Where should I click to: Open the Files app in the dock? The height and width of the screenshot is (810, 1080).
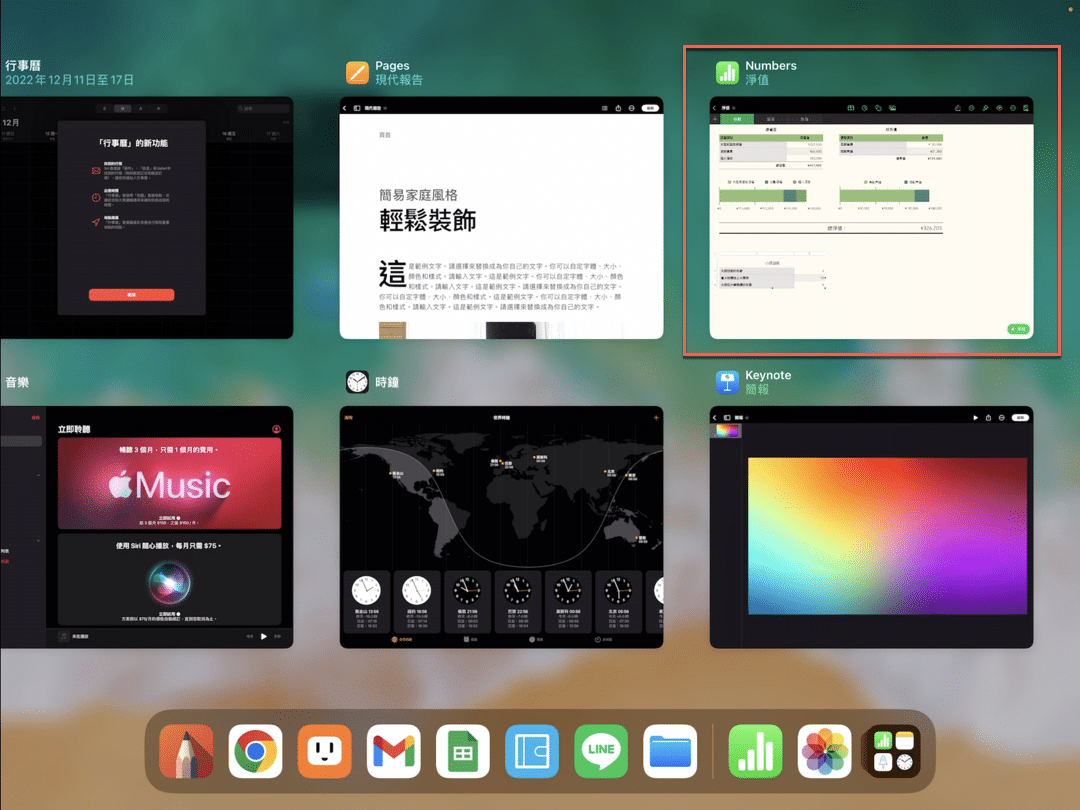(x=670, y=751)
